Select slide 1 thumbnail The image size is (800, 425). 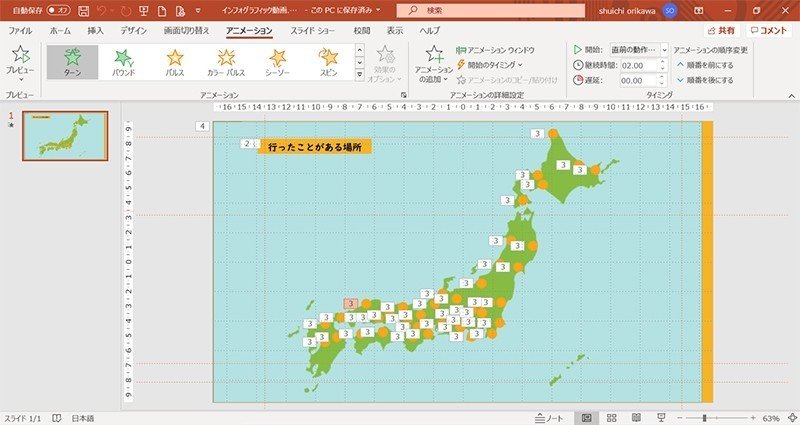click(65, 136)
